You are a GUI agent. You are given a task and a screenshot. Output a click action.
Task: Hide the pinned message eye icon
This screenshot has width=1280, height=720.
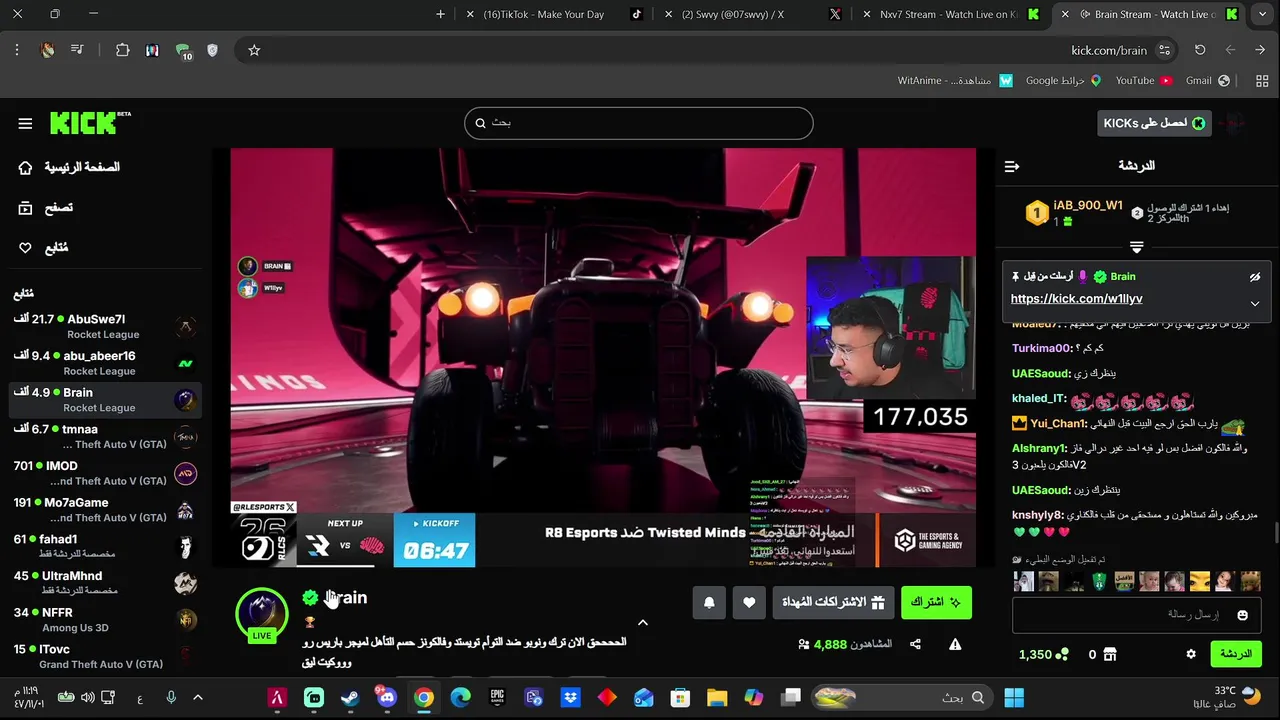(x=1254, y=277)
